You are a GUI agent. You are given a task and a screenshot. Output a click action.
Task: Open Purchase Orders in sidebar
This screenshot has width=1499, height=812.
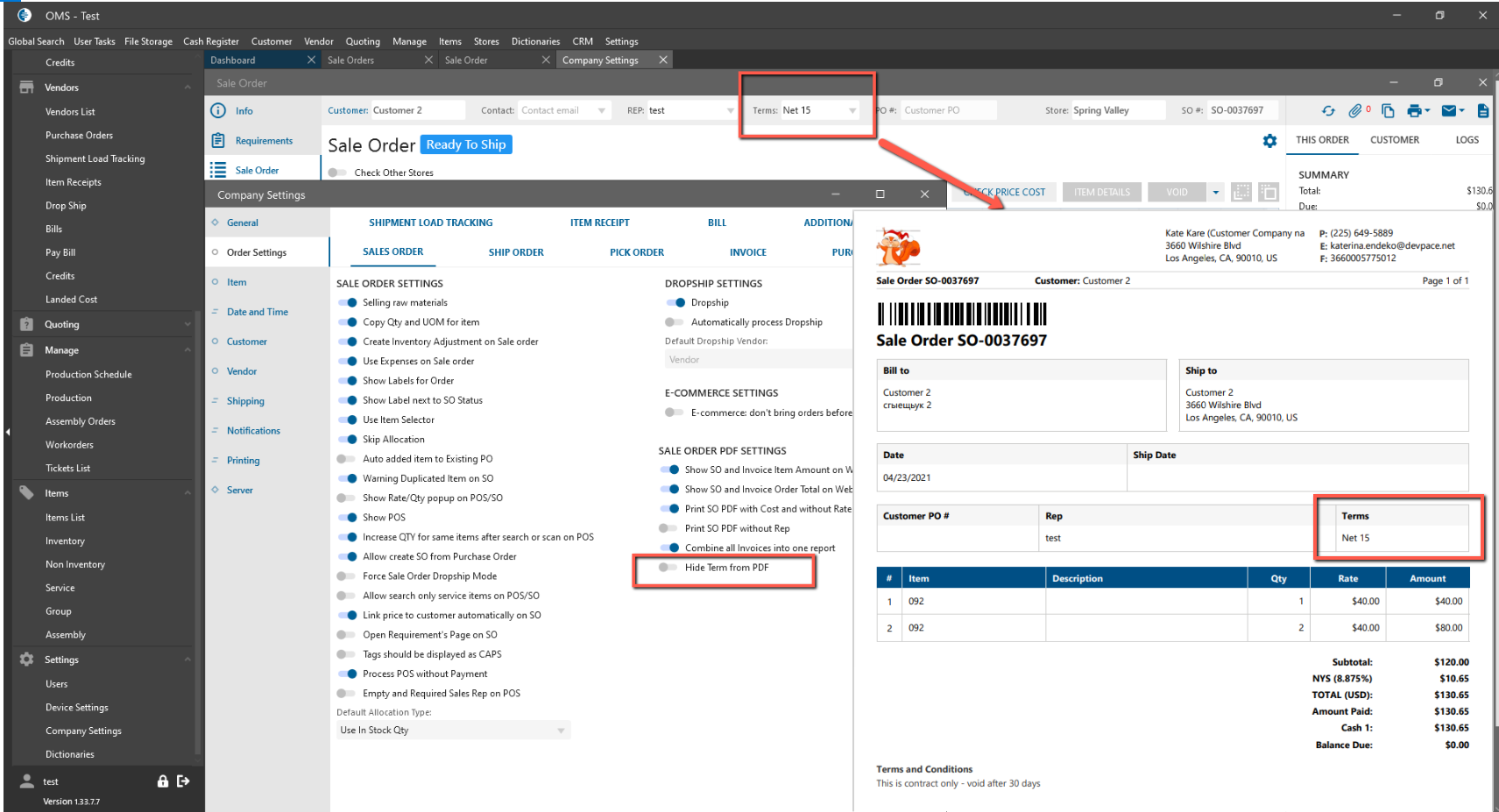79,135
